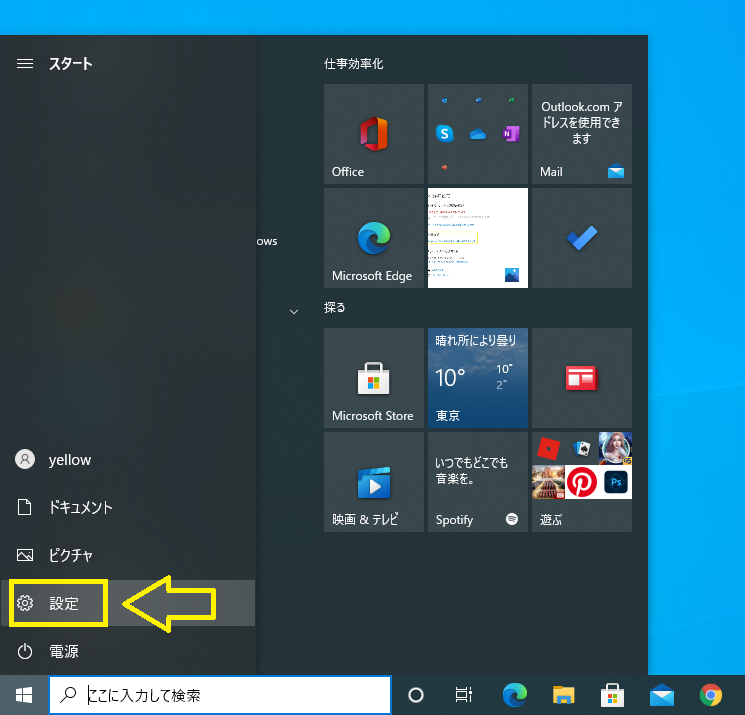The image size is (745, 715).
Task: Focus the ここに入力して検索 search box
Action: point(220,695)
